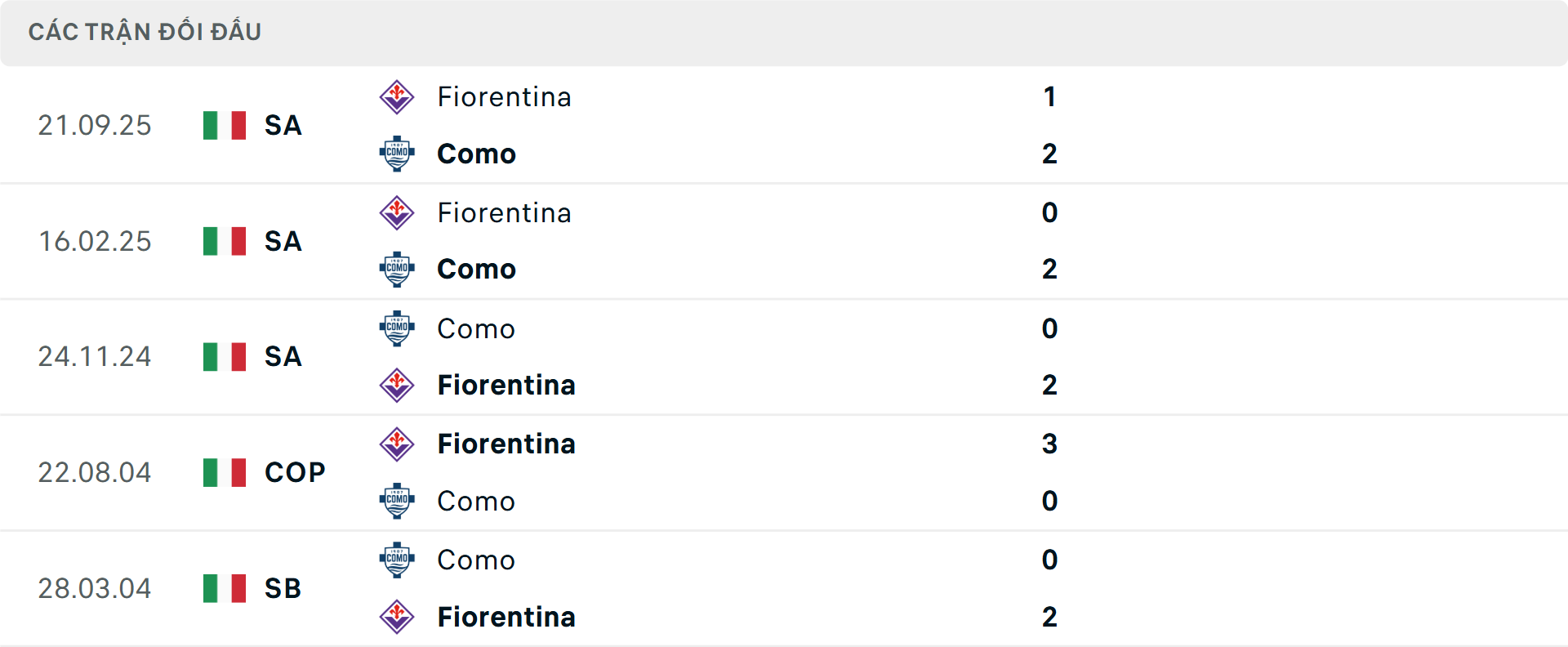Select the score 3 of Fiorentina in COP match
Viewport: 1568px width, 647px height.
pos(1050,444)
